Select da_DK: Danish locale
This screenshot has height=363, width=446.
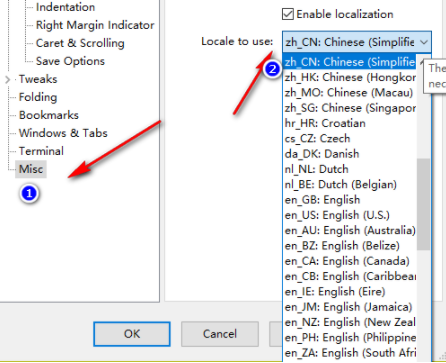coord(350,154)
